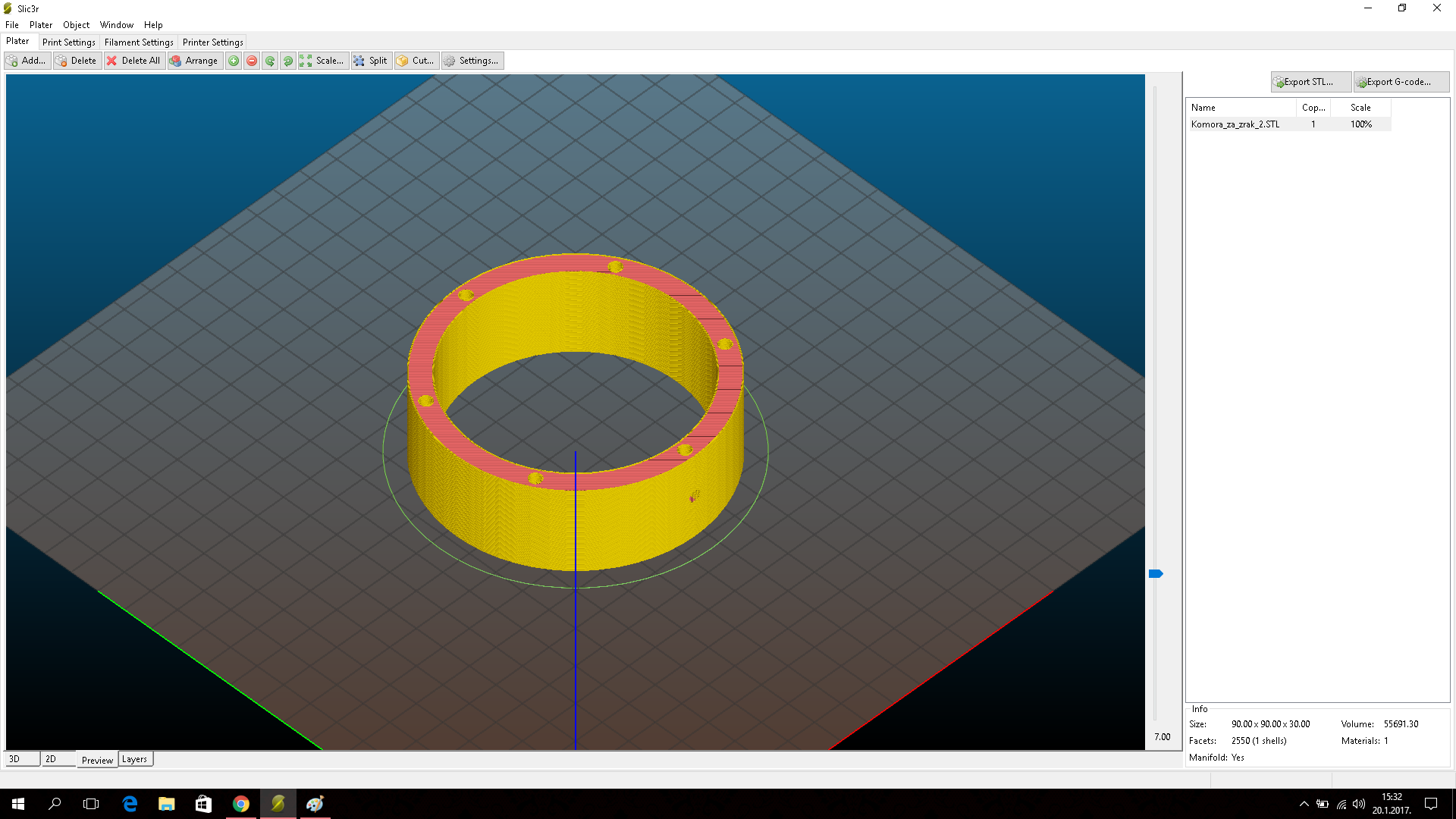Select the Plater tab
The height and width of the screenshot is (819, 1456).
coord(18,42)
